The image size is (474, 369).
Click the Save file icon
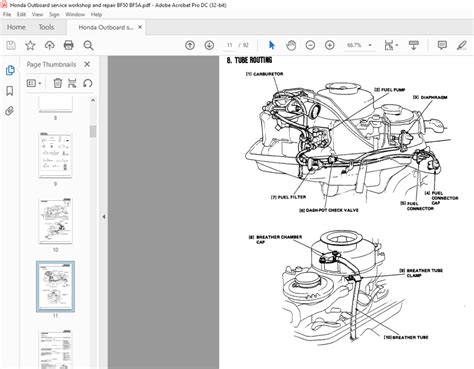click(11, 45)
